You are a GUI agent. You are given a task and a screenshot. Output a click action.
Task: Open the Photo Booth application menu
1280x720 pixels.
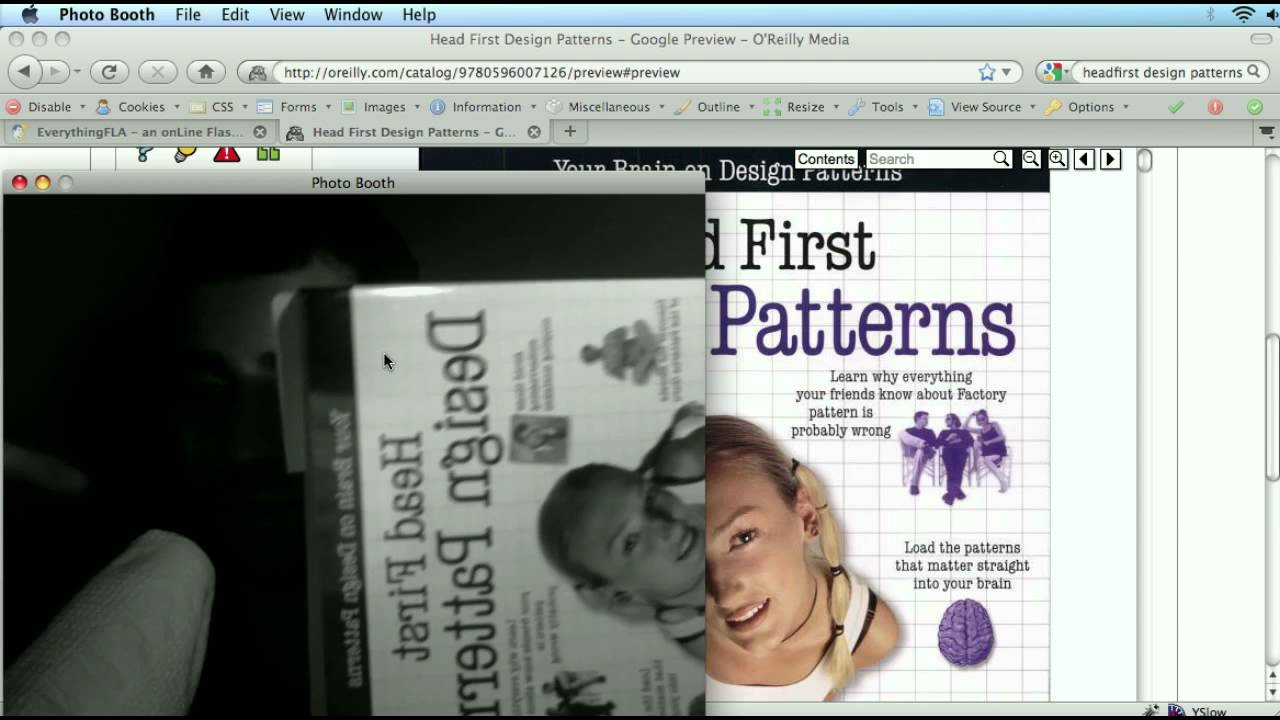click(x=107, y=14)
